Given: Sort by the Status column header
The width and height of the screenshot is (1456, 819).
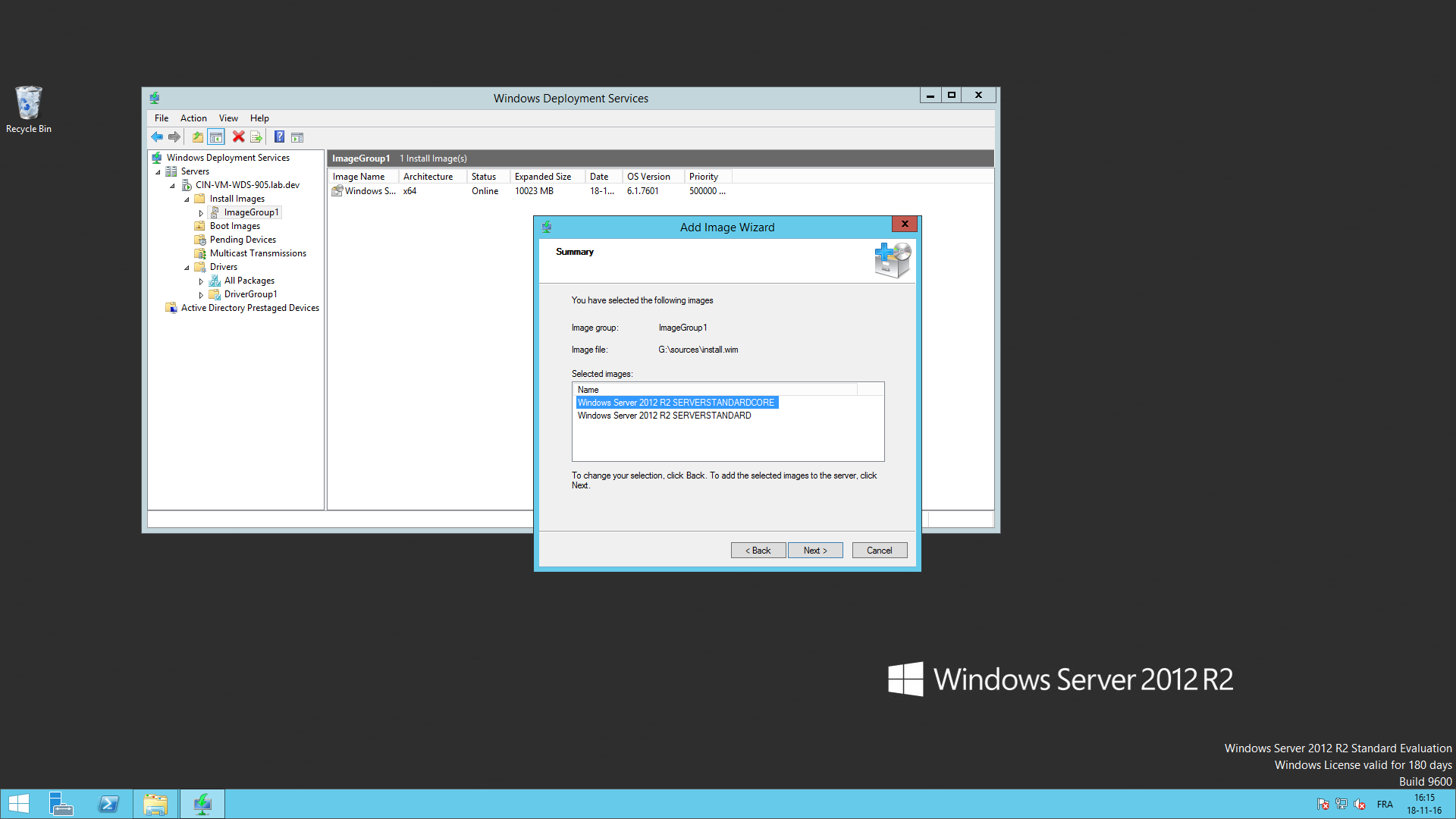Looking at the screenshot, I should coord(488,177).
